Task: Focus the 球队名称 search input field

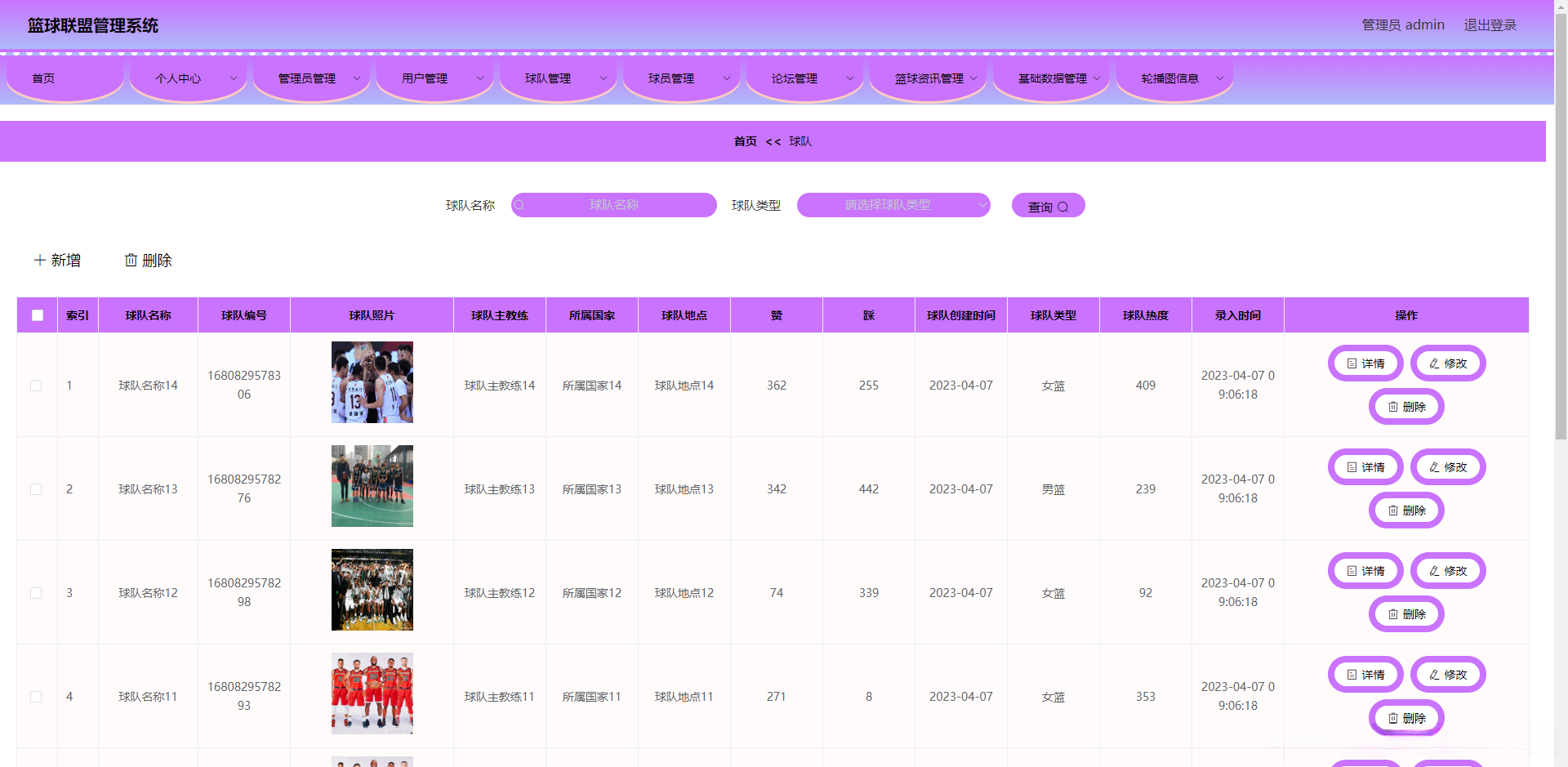Action: tap(614, 205)
